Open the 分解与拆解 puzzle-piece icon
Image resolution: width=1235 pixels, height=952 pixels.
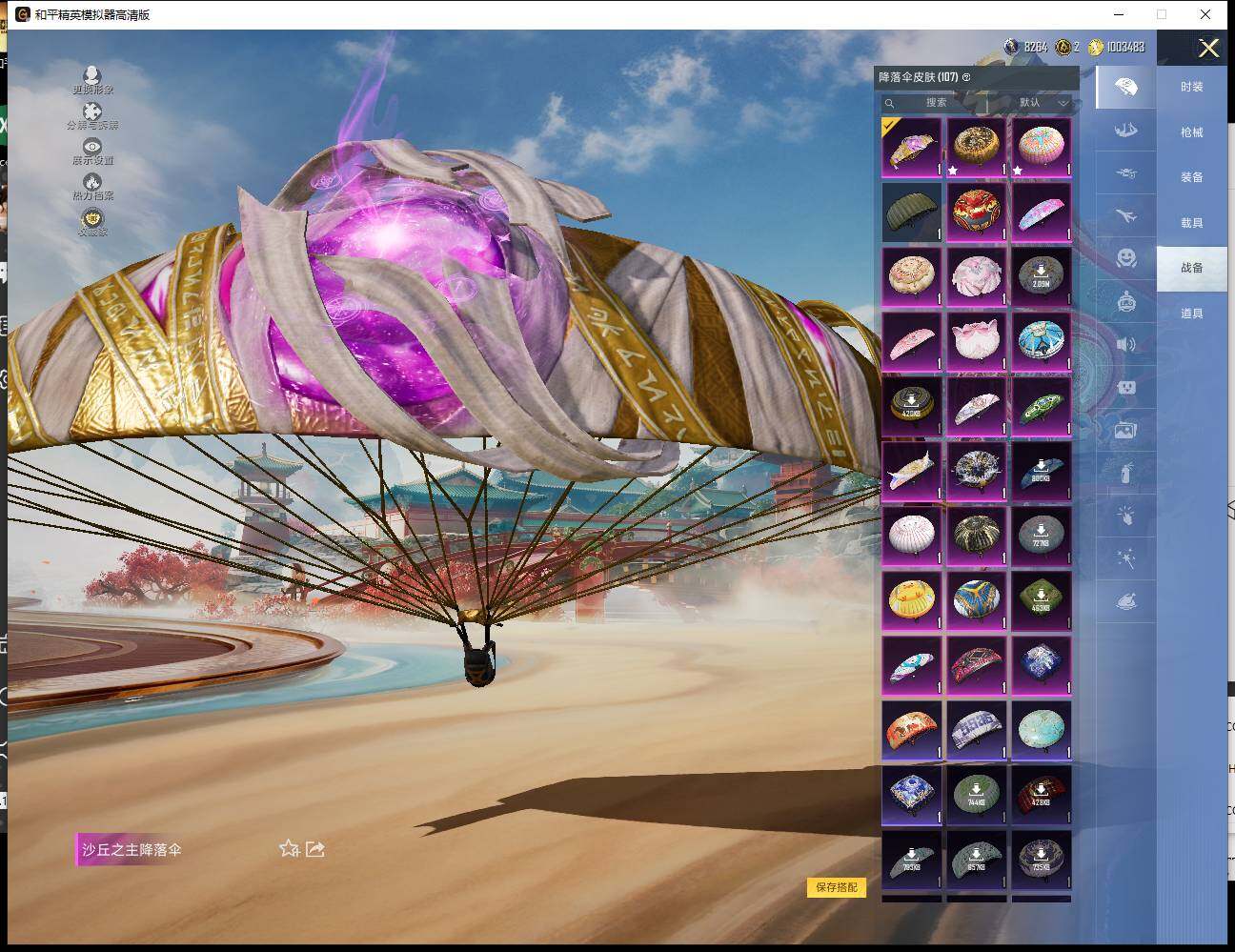tap(92, 112)
